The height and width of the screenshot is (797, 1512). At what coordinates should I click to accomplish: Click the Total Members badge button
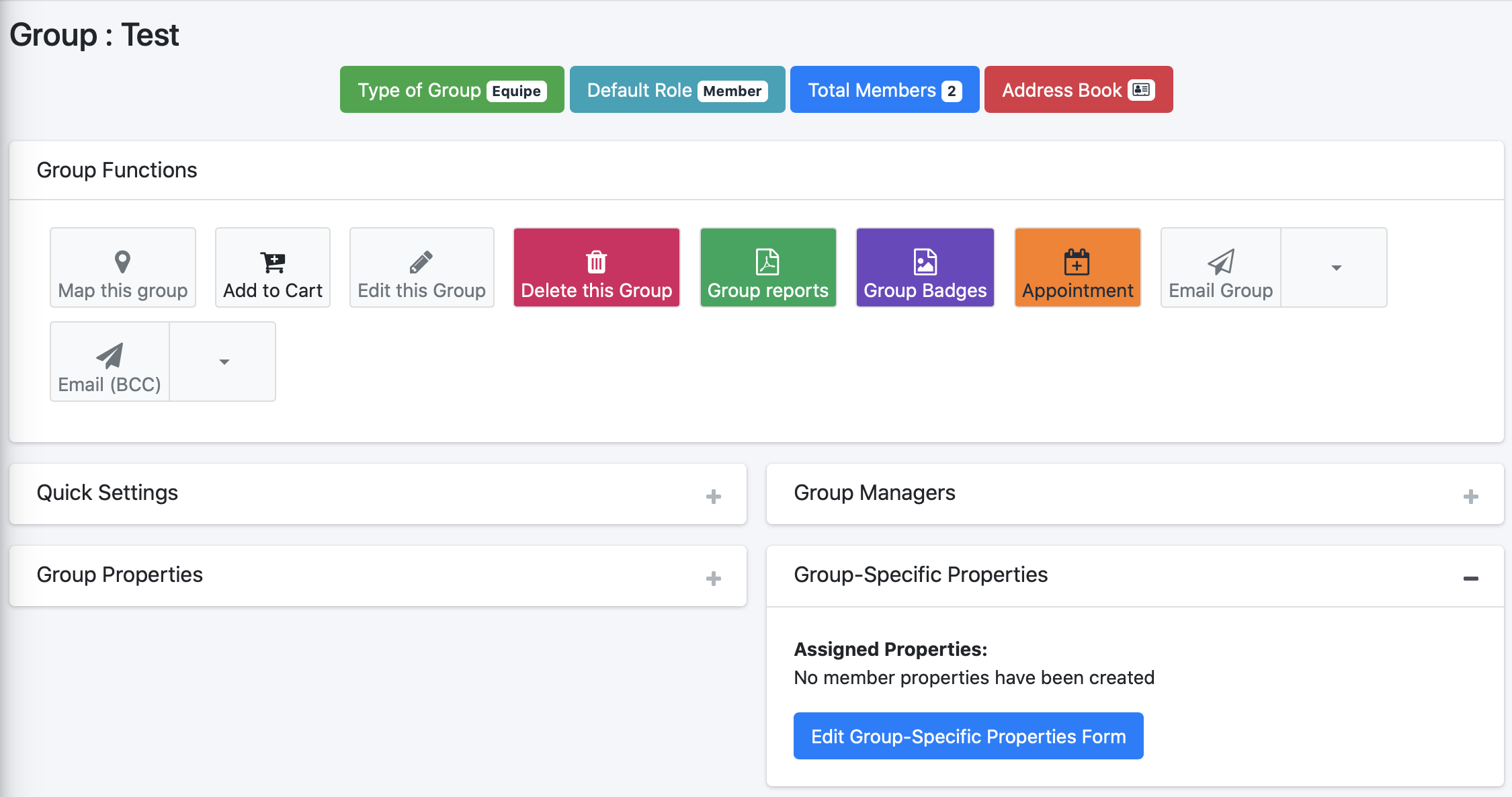885,89
